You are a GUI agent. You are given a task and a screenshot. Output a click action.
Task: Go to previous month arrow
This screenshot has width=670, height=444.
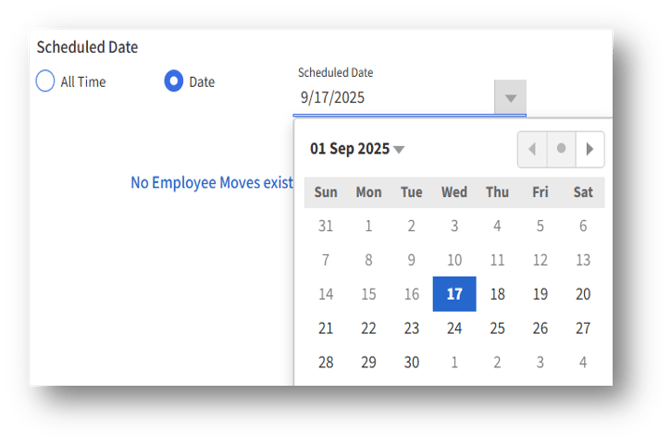click(532, 149)
